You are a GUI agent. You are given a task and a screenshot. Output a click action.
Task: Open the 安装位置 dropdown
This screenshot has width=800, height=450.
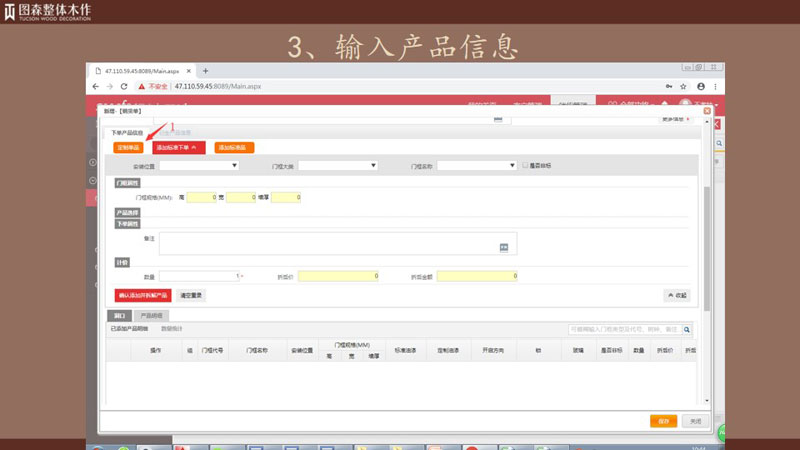click(x=192, y=165)
